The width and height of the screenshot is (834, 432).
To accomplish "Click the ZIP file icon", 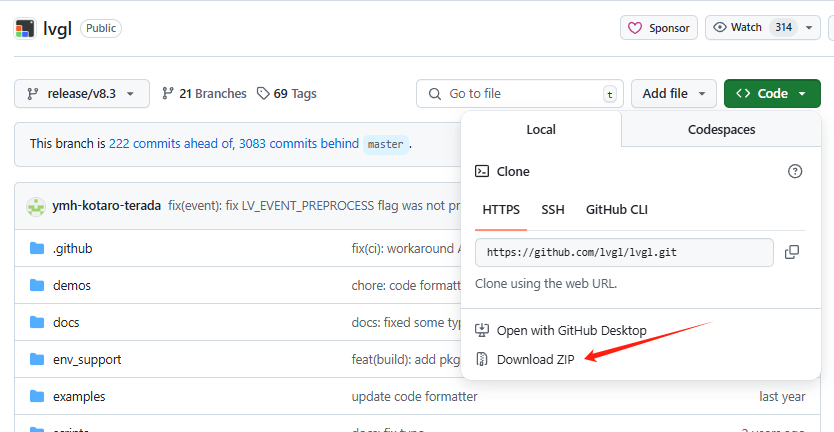I will coord(482,360).
